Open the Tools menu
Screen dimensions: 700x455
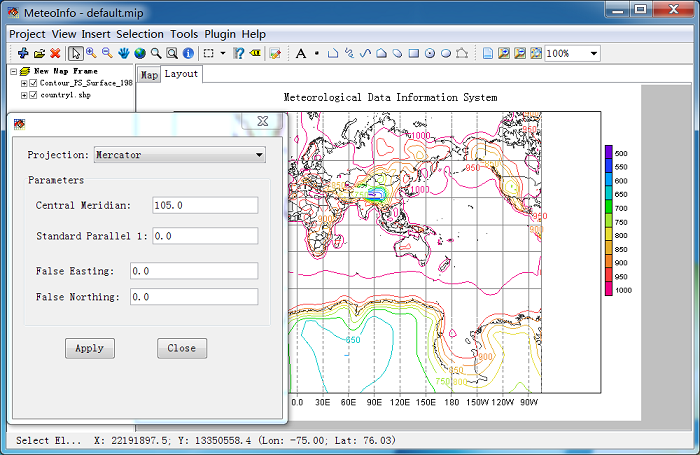coord(184,34)
